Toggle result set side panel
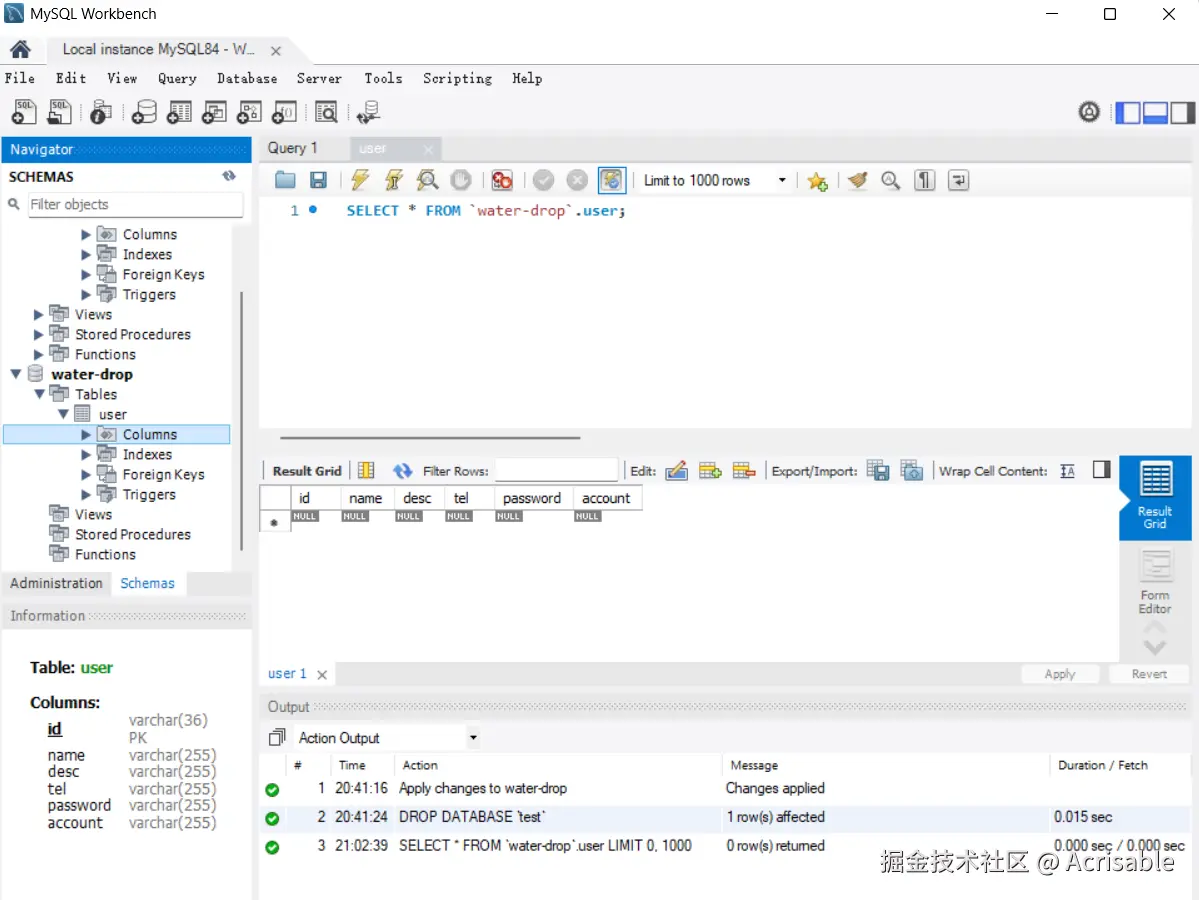The width and height of the screenshot is (1199, 900). point(1101,470)
